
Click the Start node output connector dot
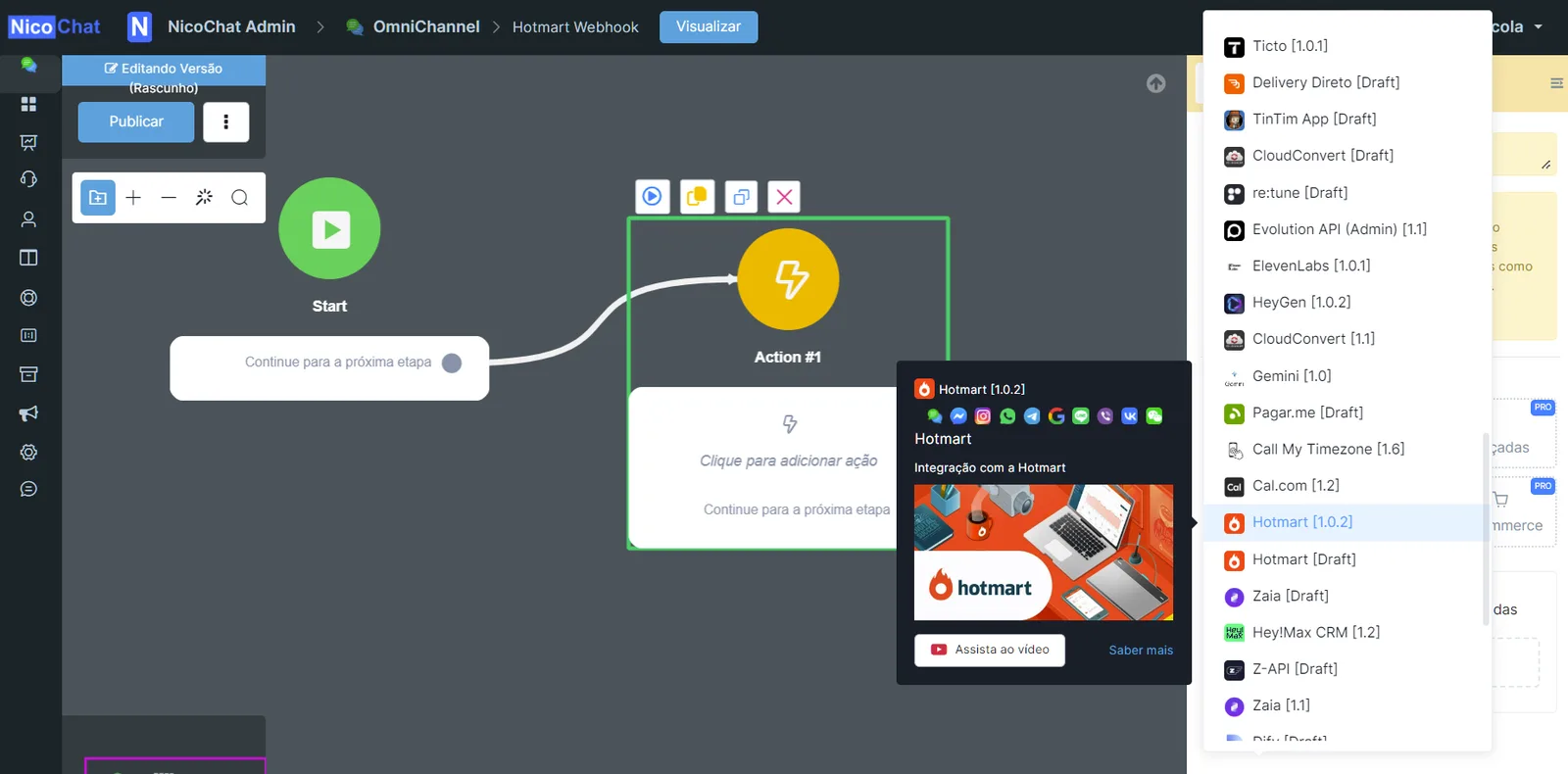pos(452,363)
